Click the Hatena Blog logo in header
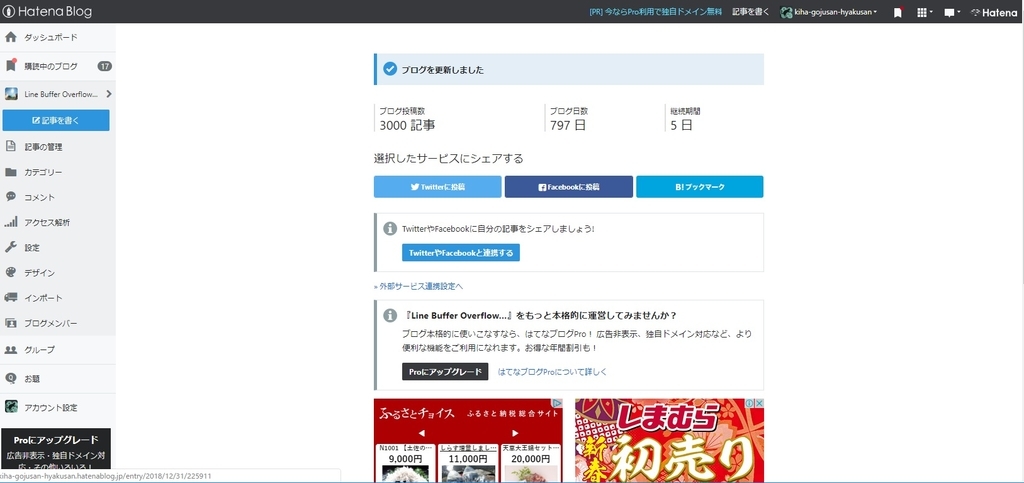 (48, 12)
